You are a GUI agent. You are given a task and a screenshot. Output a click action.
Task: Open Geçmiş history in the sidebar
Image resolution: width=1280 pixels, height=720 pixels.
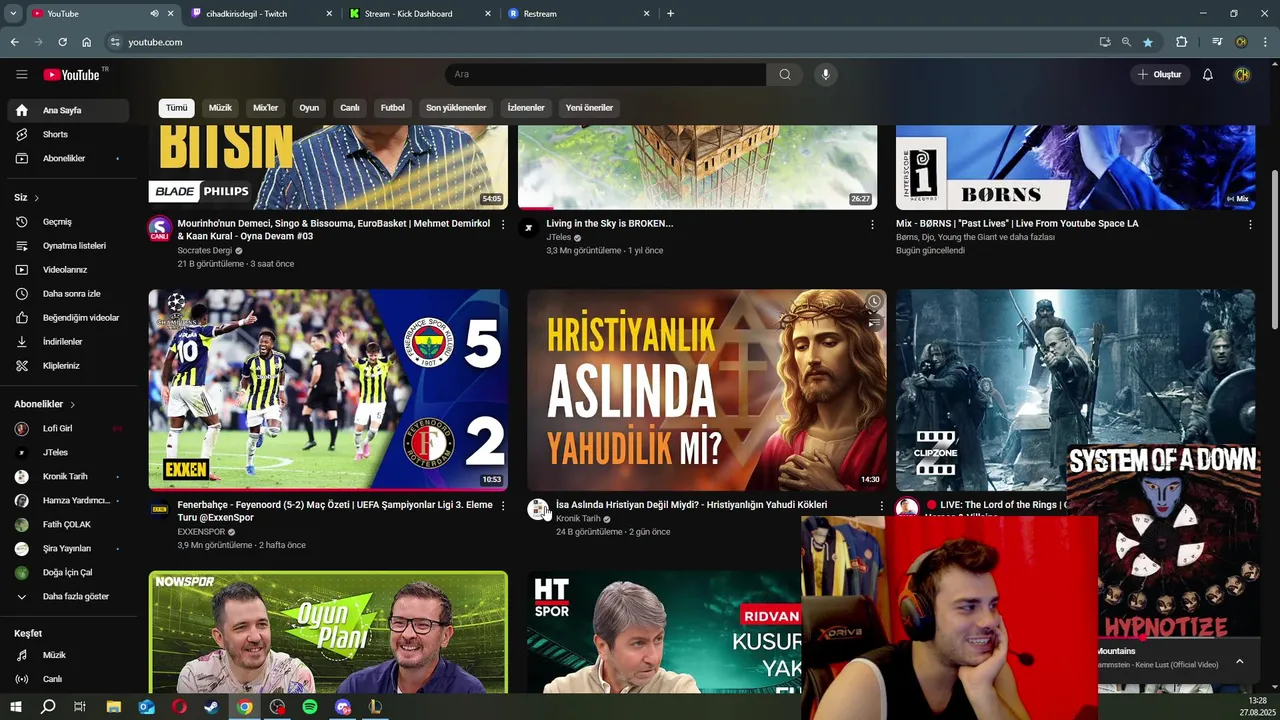68,222
